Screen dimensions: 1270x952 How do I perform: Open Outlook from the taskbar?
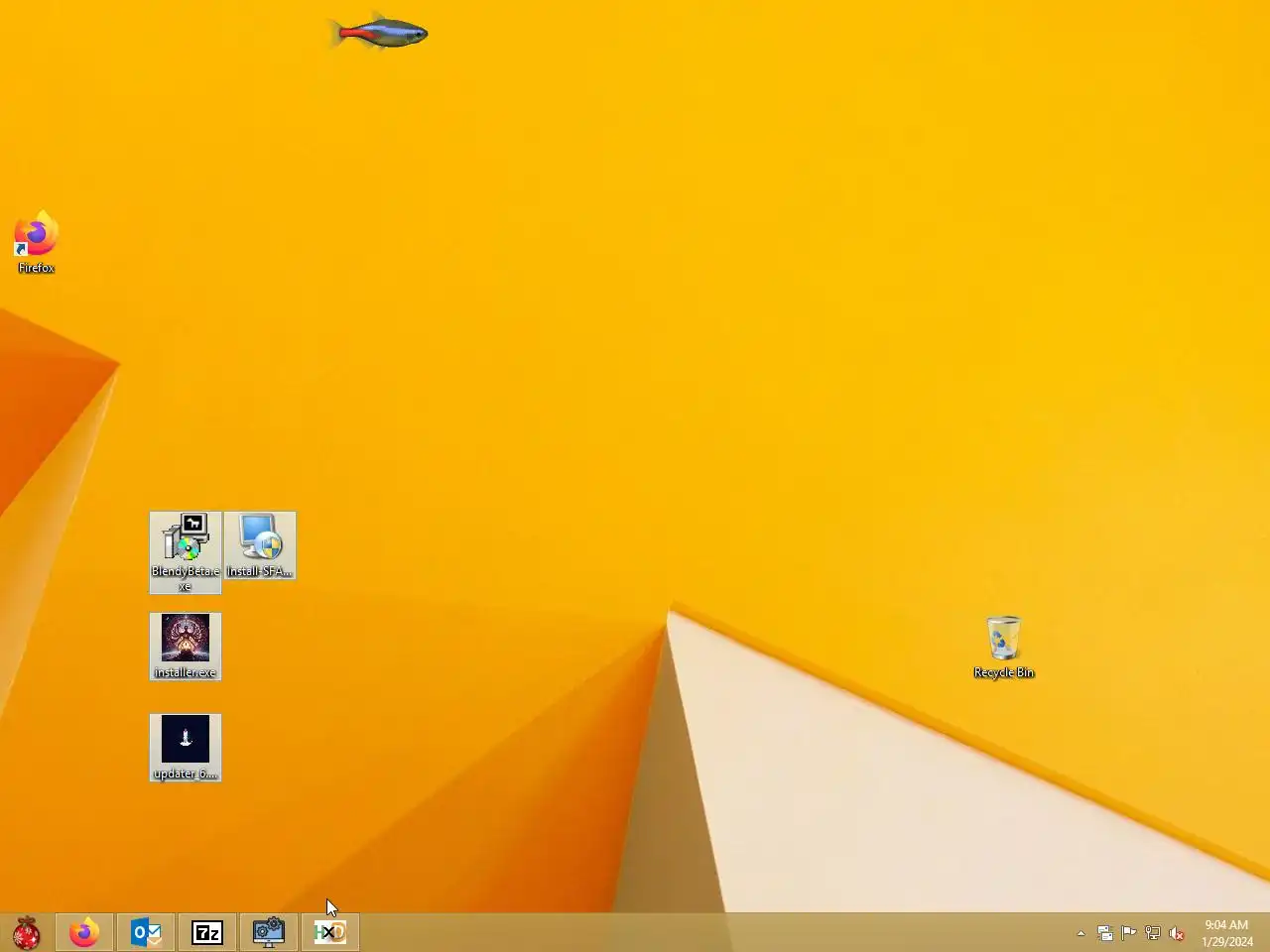click(146, 932)
